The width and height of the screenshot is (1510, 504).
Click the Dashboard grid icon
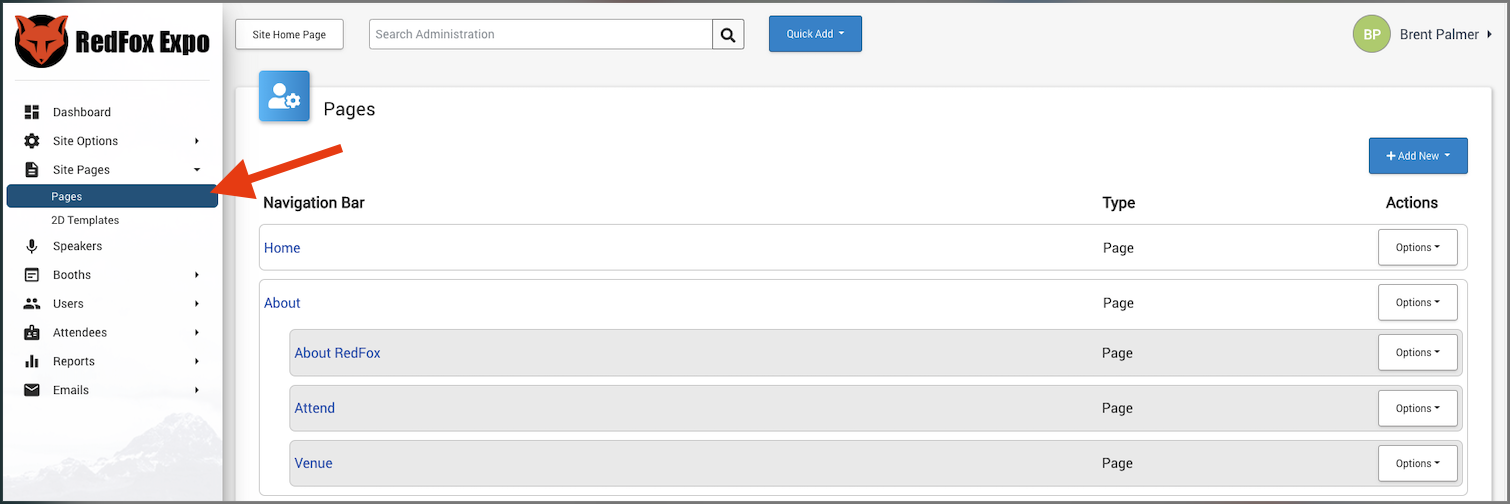click(x=32, y=112)
